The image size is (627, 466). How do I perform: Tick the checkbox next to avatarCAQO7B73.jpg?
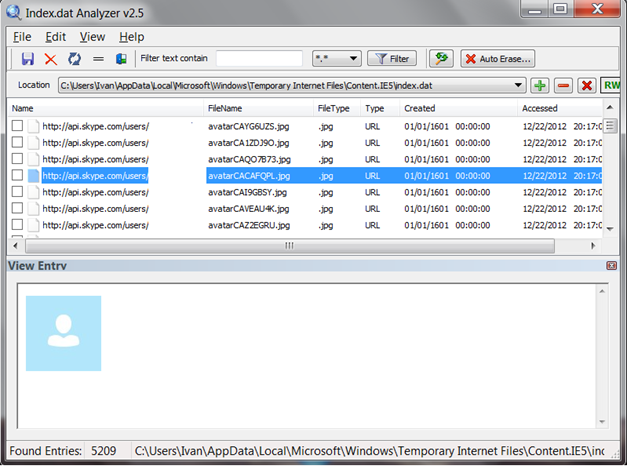click(x=17, y=159)
